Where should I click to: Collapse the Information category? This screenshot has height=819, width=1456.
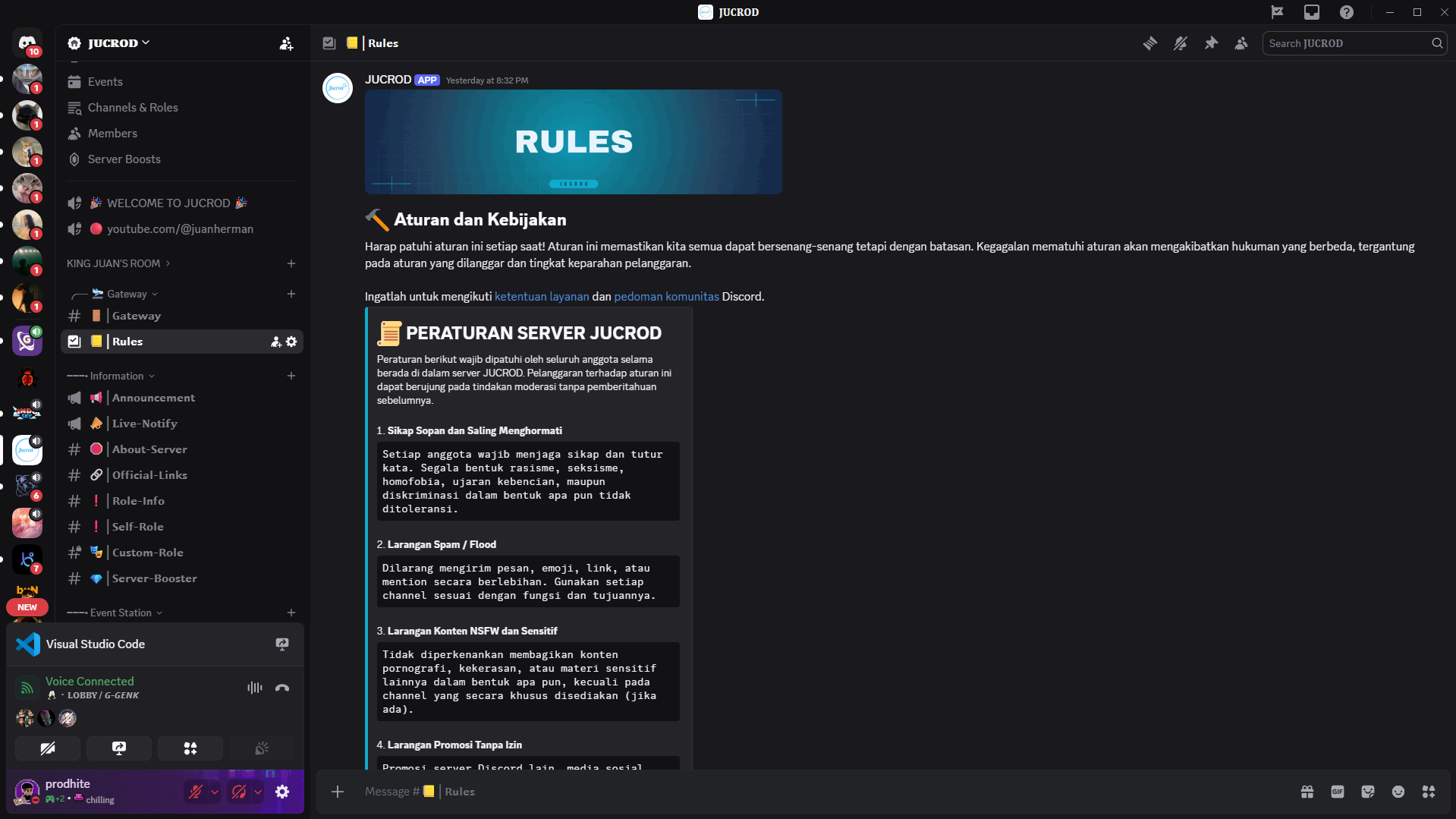pos(112,376)
